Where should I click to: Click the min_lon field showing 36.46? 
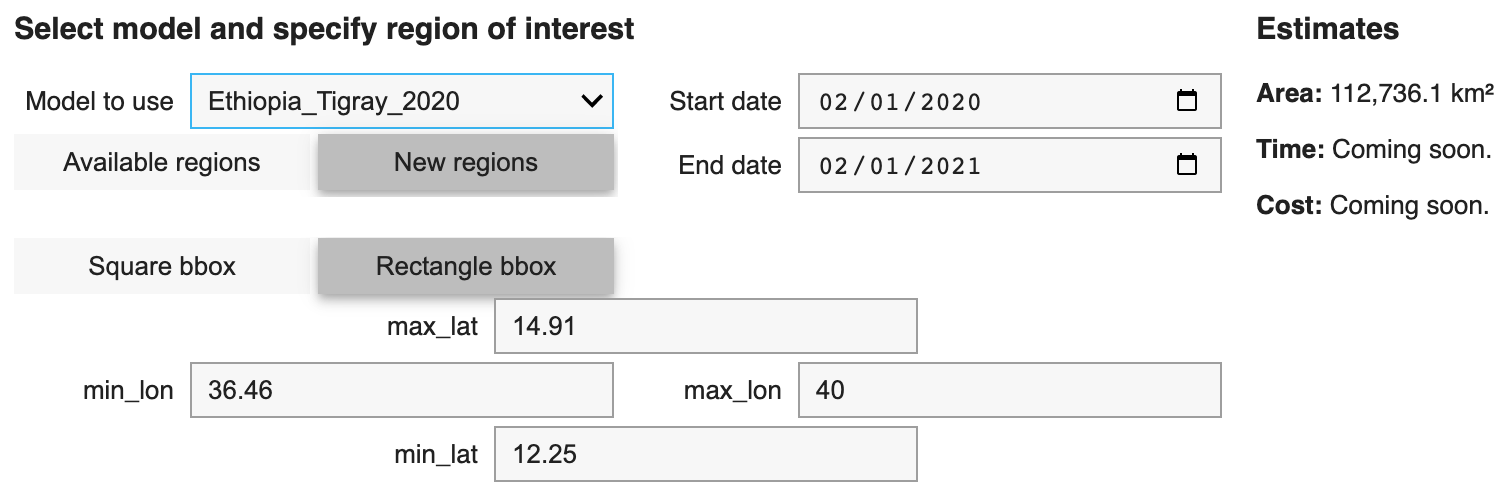[402, 390]
